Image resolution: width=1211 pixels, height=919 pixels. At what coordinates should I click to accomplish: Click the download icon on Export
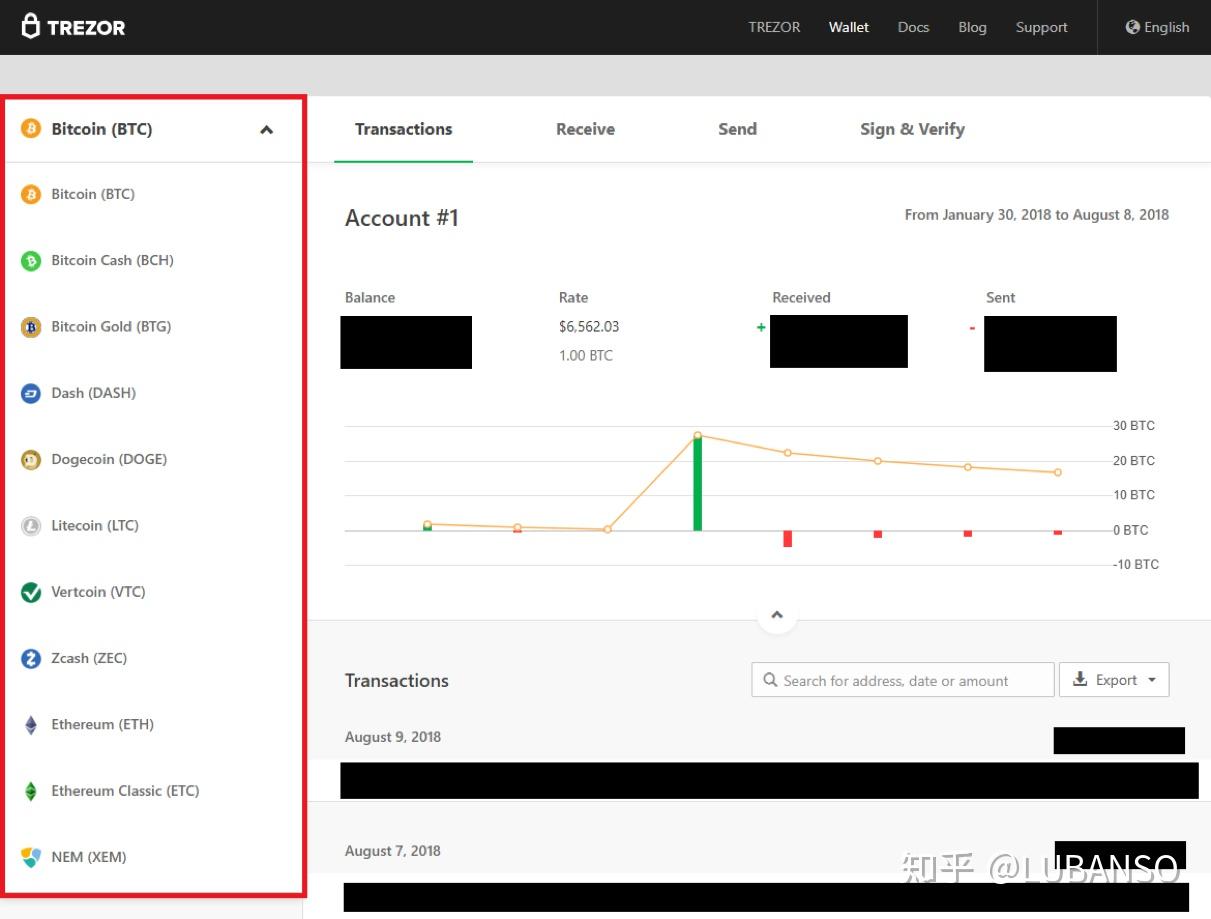click(1080, 680)
